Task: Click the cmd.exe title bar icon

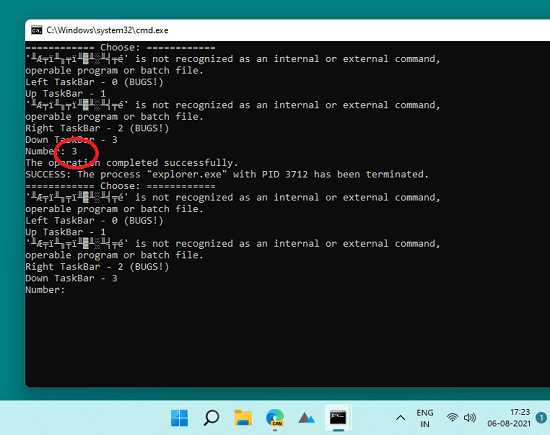Action: [36, 30]
